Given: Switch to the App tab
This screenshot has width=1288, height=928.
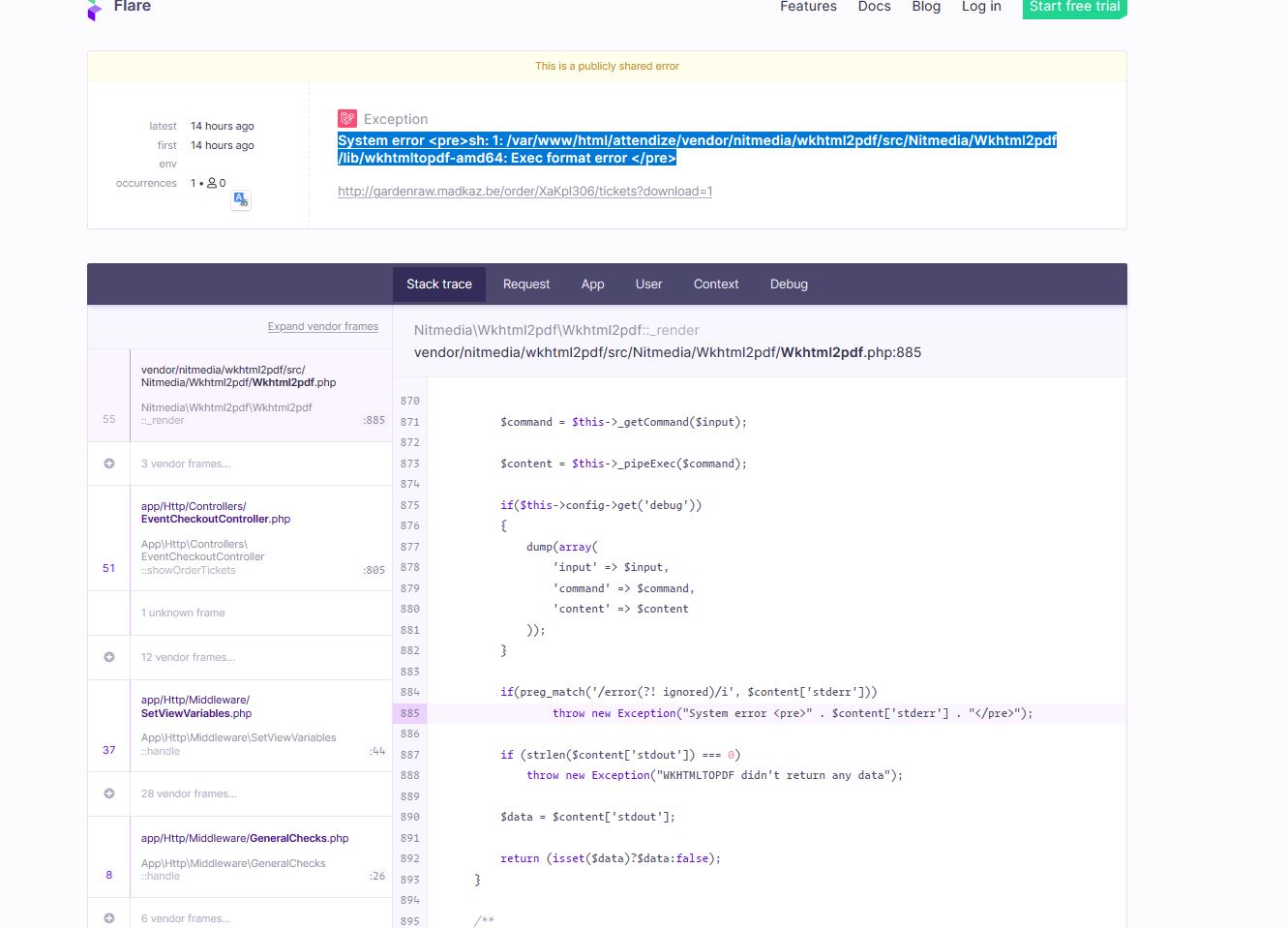Looking at the screenshot, I should click(x=593, y=284).
